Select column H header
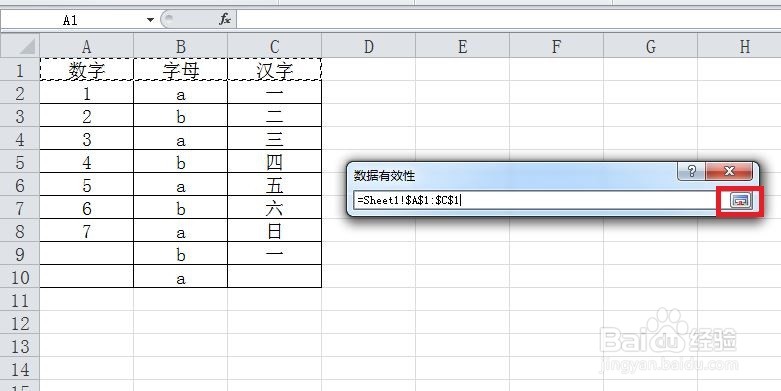781x391 pixels. click(740, 46)
